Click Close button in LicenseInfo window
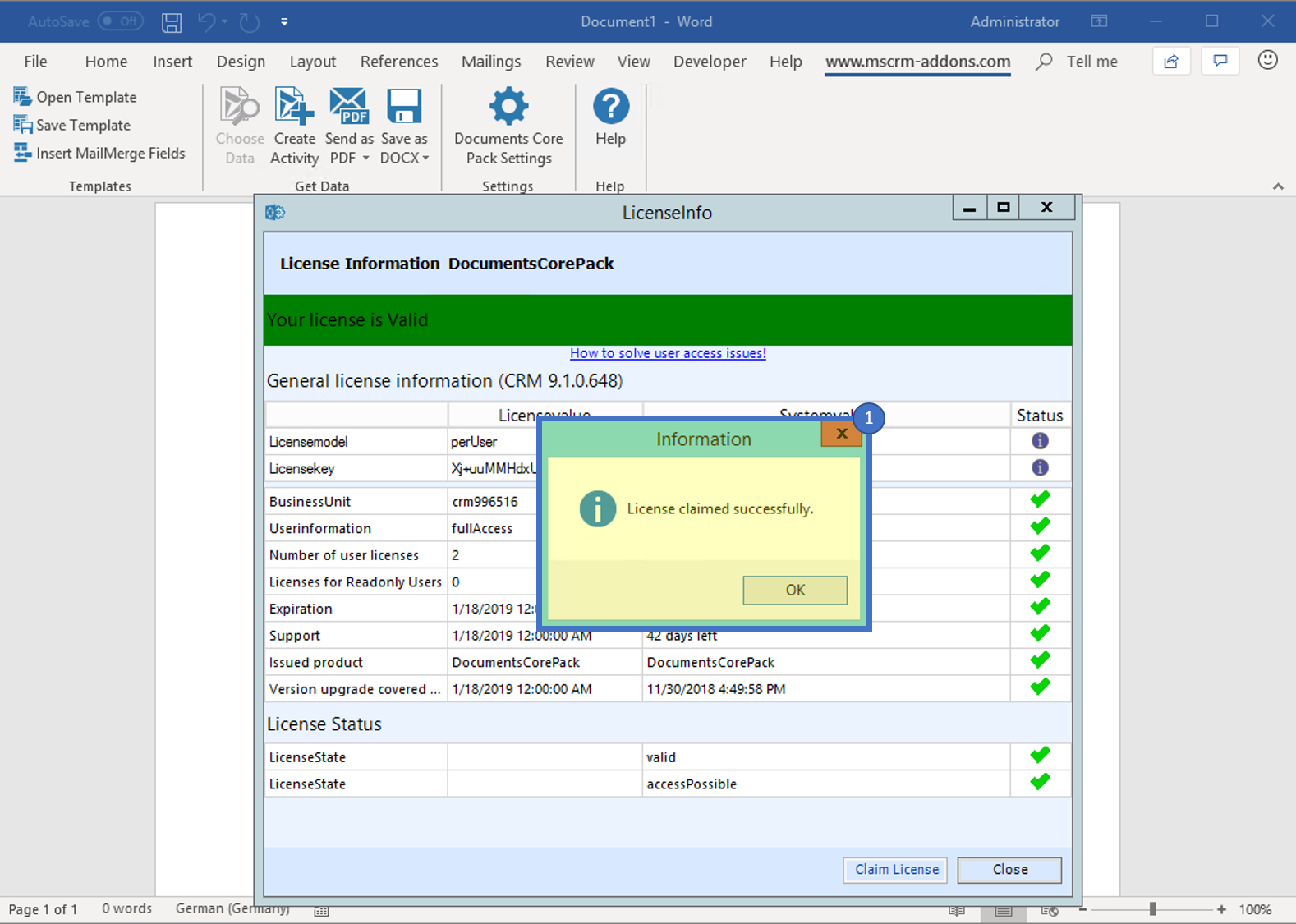 (1009, 870)
